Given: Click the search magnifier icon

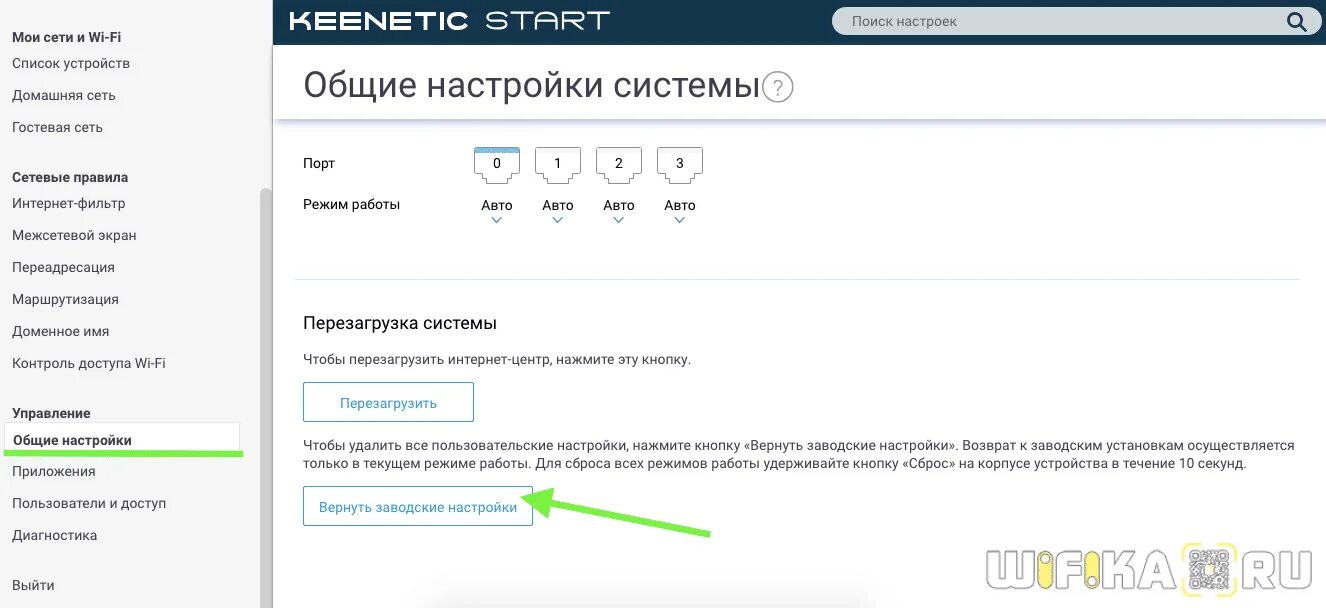Looking at the screenshot, I should 1296,21.
